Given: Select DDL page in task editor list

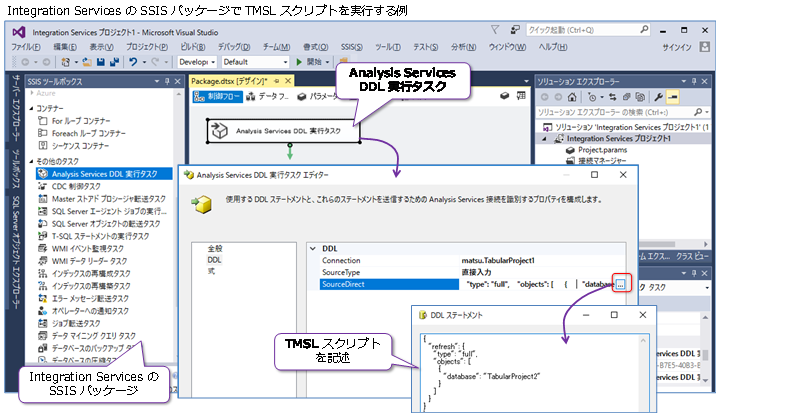Looking at the screenshot, I should 214,260.
